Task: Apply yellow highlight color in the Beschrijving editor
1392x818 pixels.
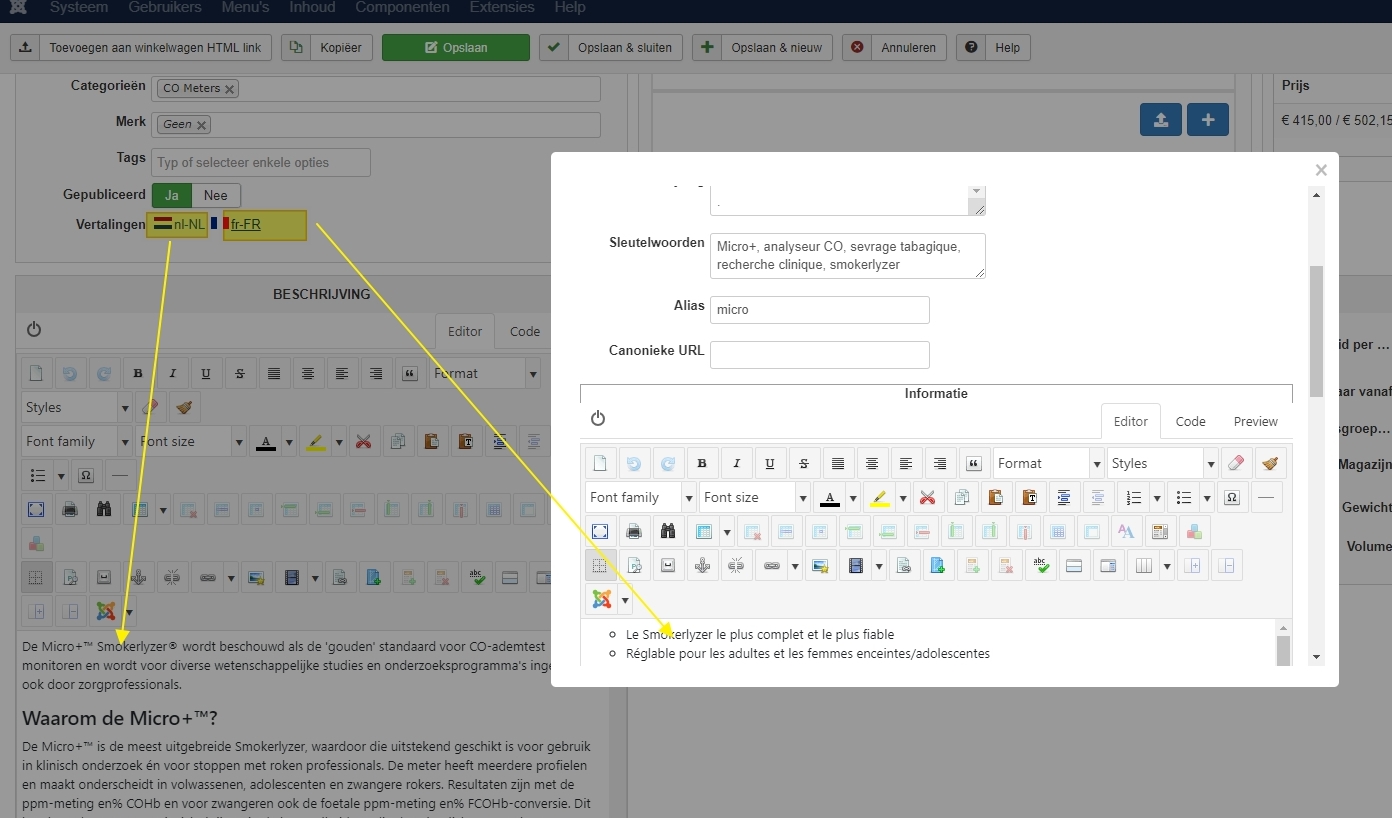Action: point(316,441)
